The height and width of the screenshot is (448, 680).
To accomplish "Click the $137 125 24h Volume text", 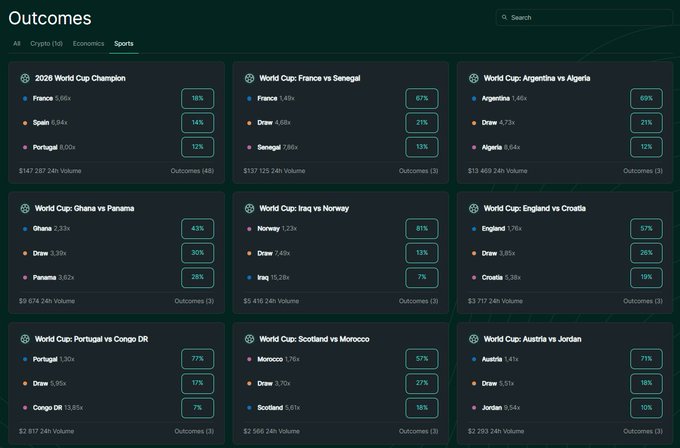I will coord(274,171).
